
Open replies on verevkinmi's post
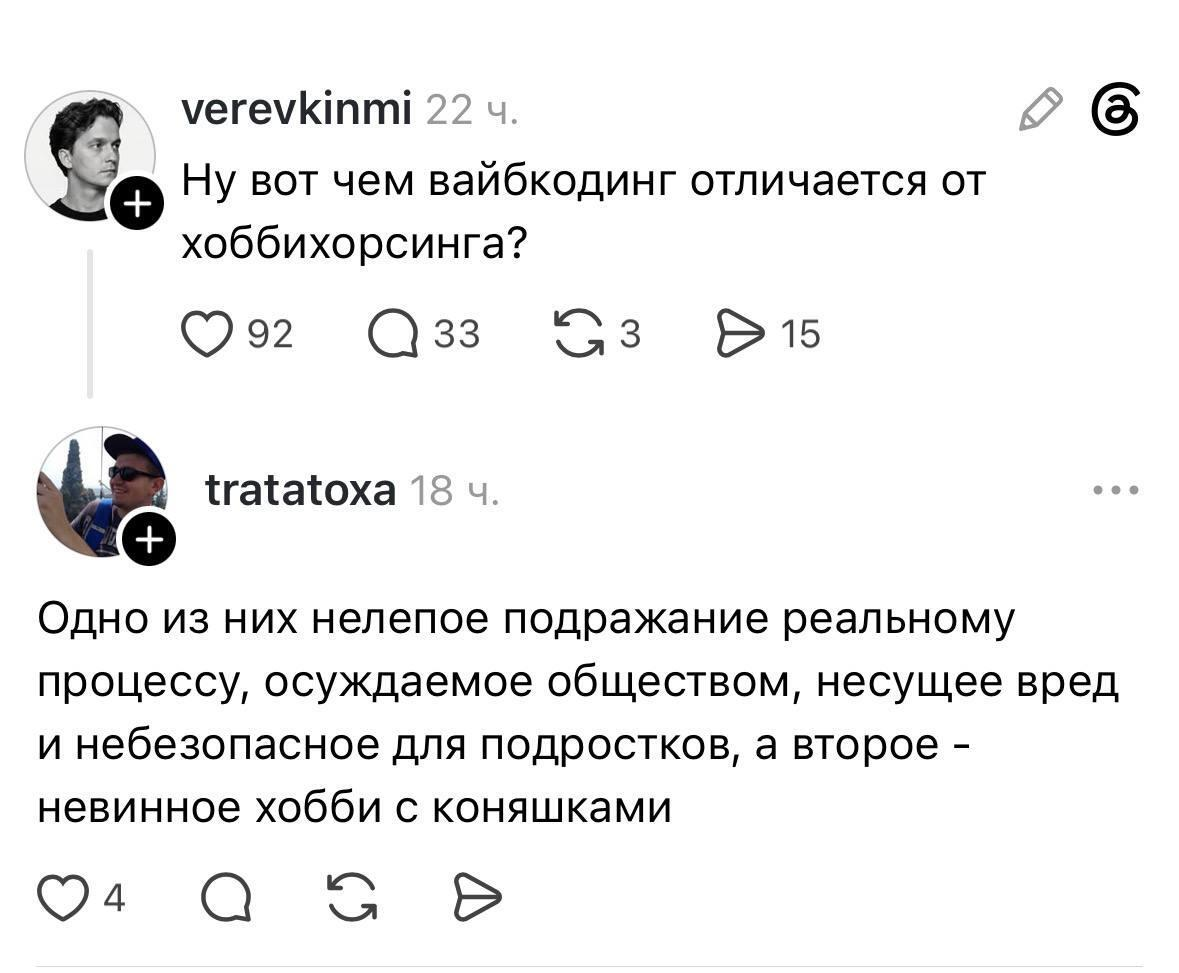(392, 334)
